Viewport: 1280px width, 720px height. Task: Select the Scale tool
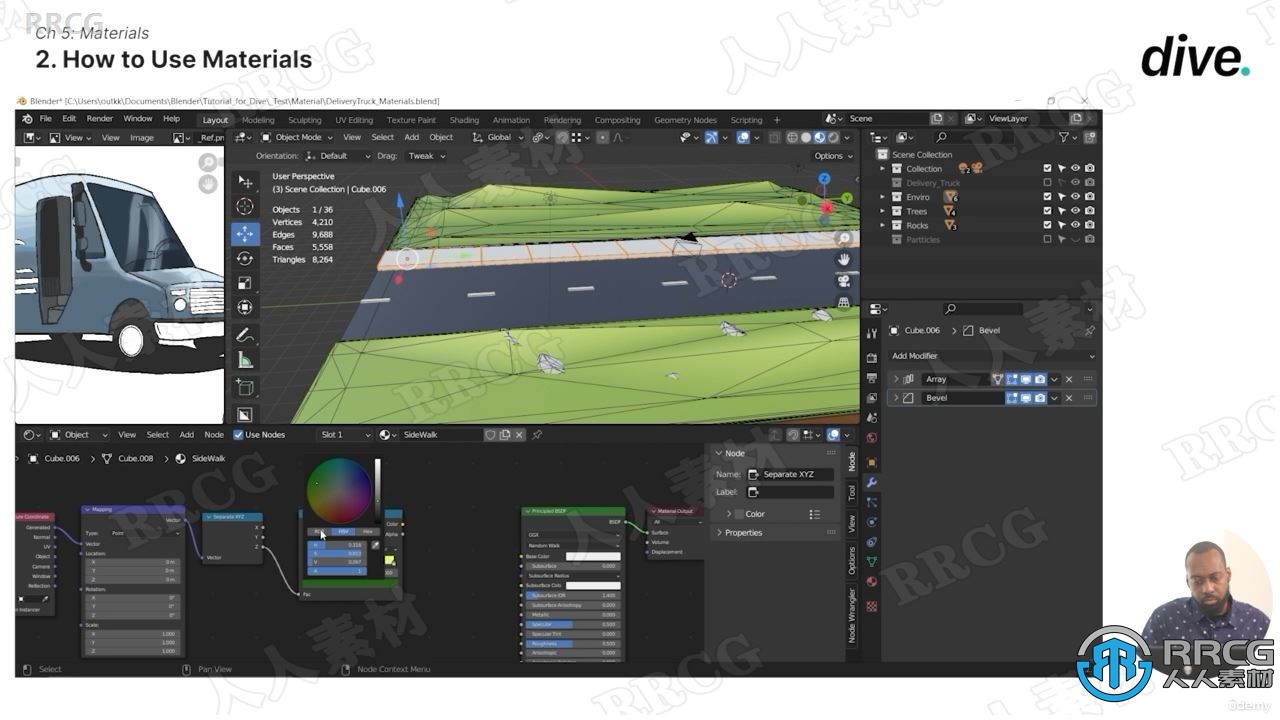pos(245,283)
